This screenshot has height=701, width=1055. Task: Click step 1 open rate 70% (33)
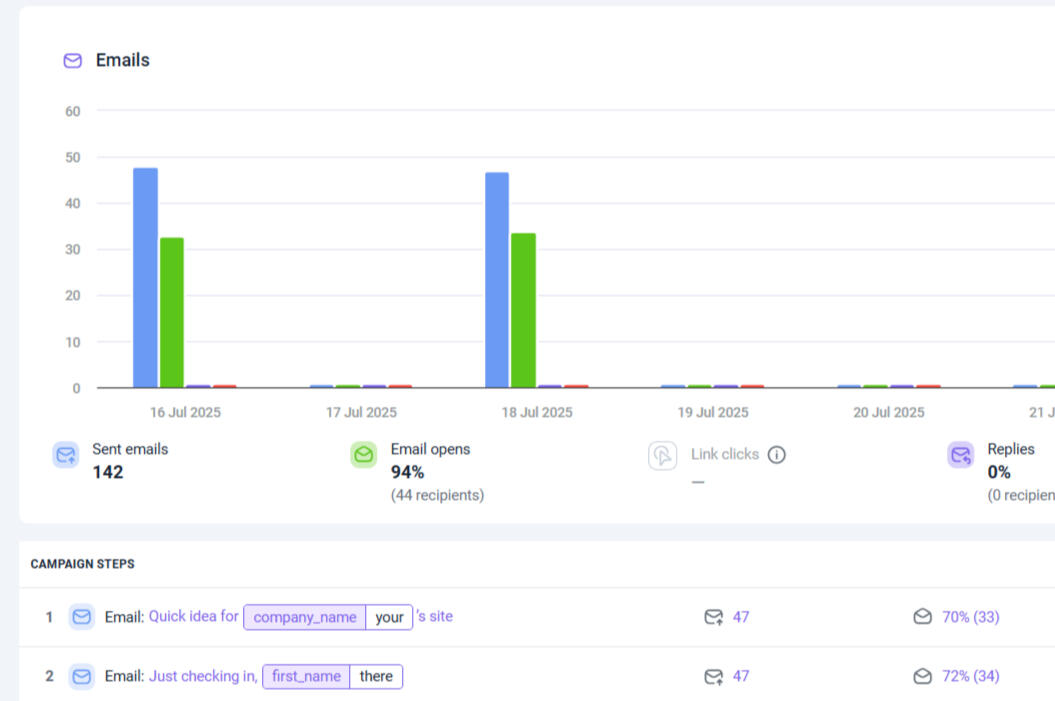[x=970, y=617]
